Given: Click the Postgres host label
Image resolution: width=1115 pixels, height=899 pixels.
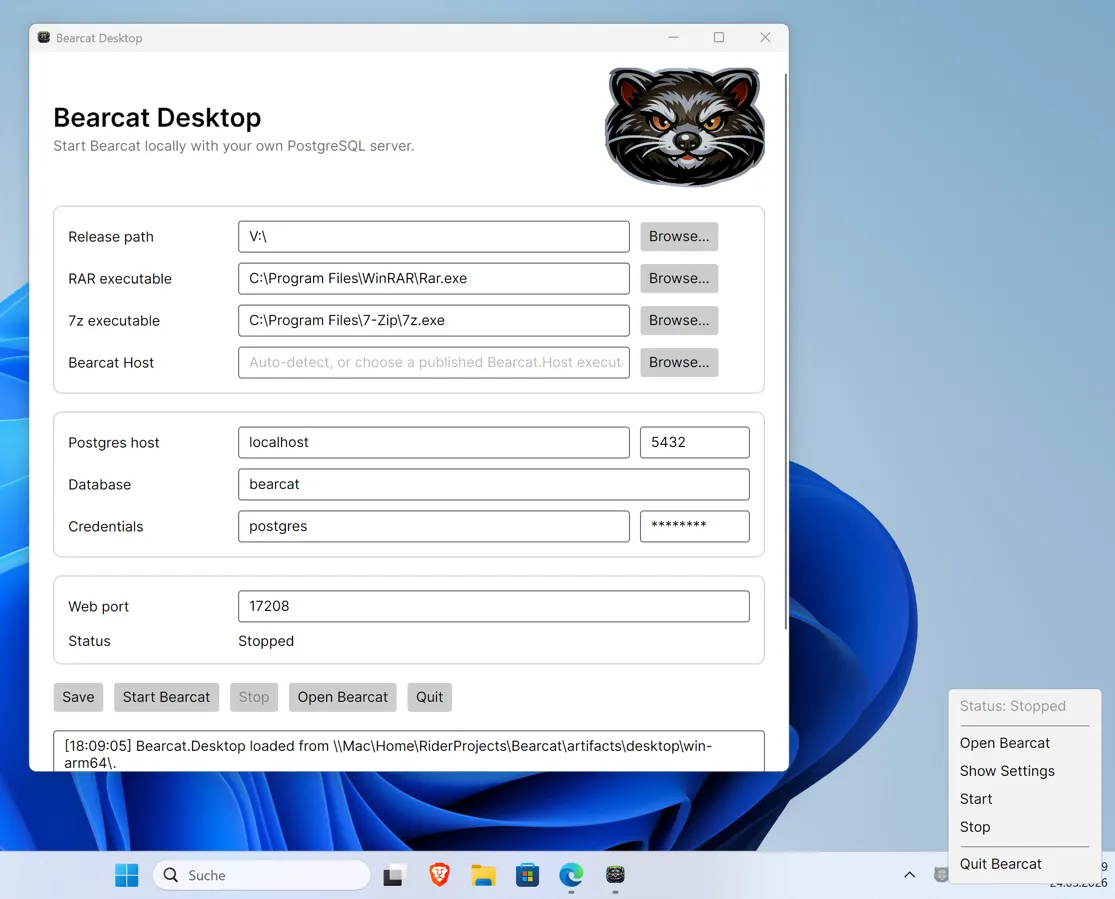Looking at the screenshot, I should 114,443.
